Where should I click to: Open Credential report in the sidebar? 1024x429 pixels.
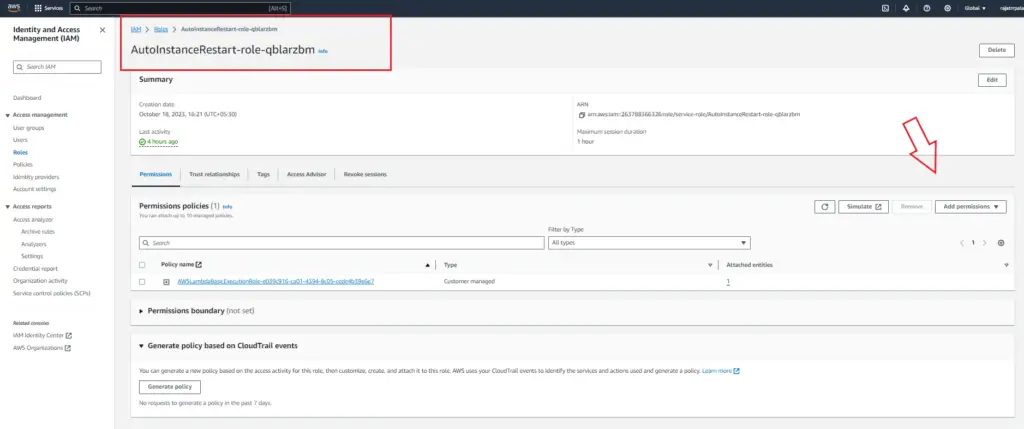coord(35,268)
